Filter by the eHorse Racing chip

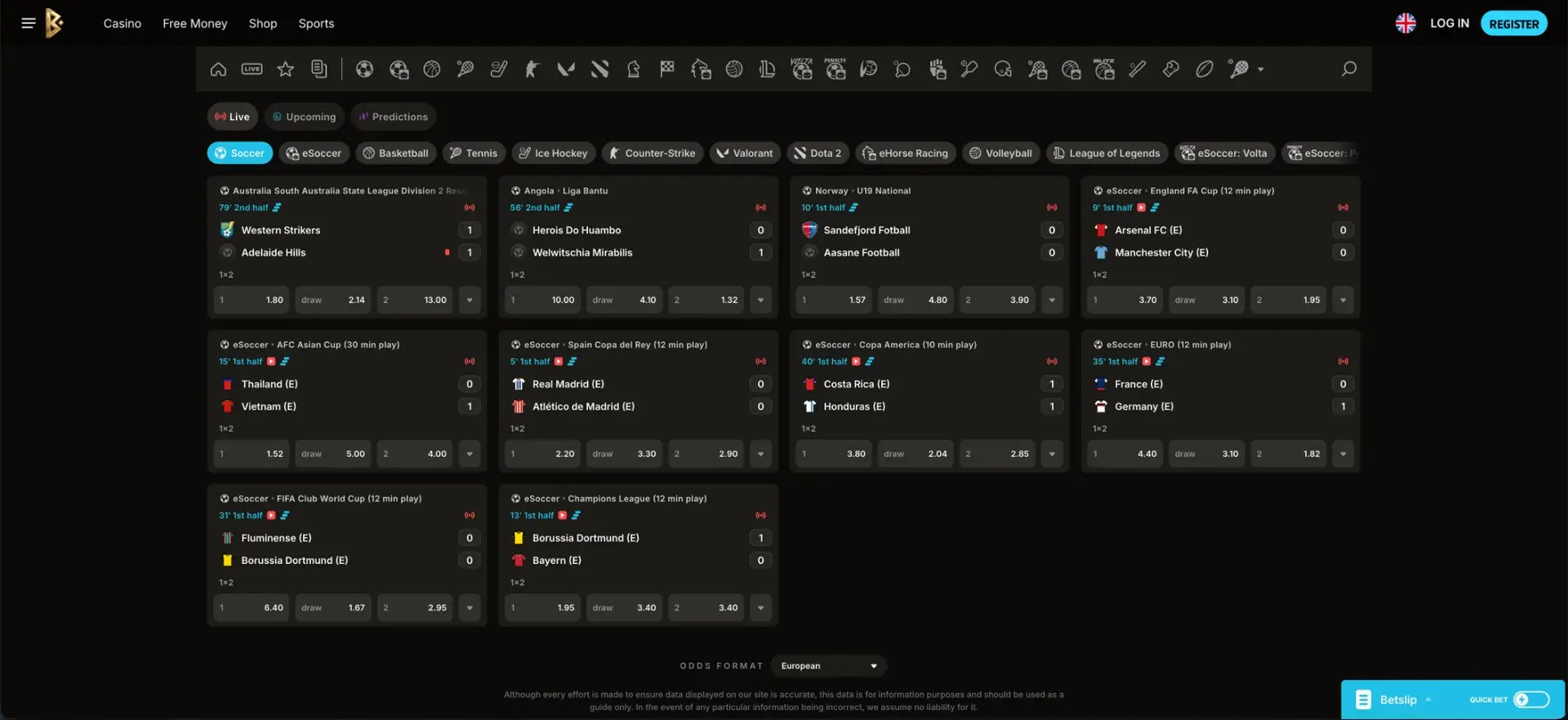point(906,153)
